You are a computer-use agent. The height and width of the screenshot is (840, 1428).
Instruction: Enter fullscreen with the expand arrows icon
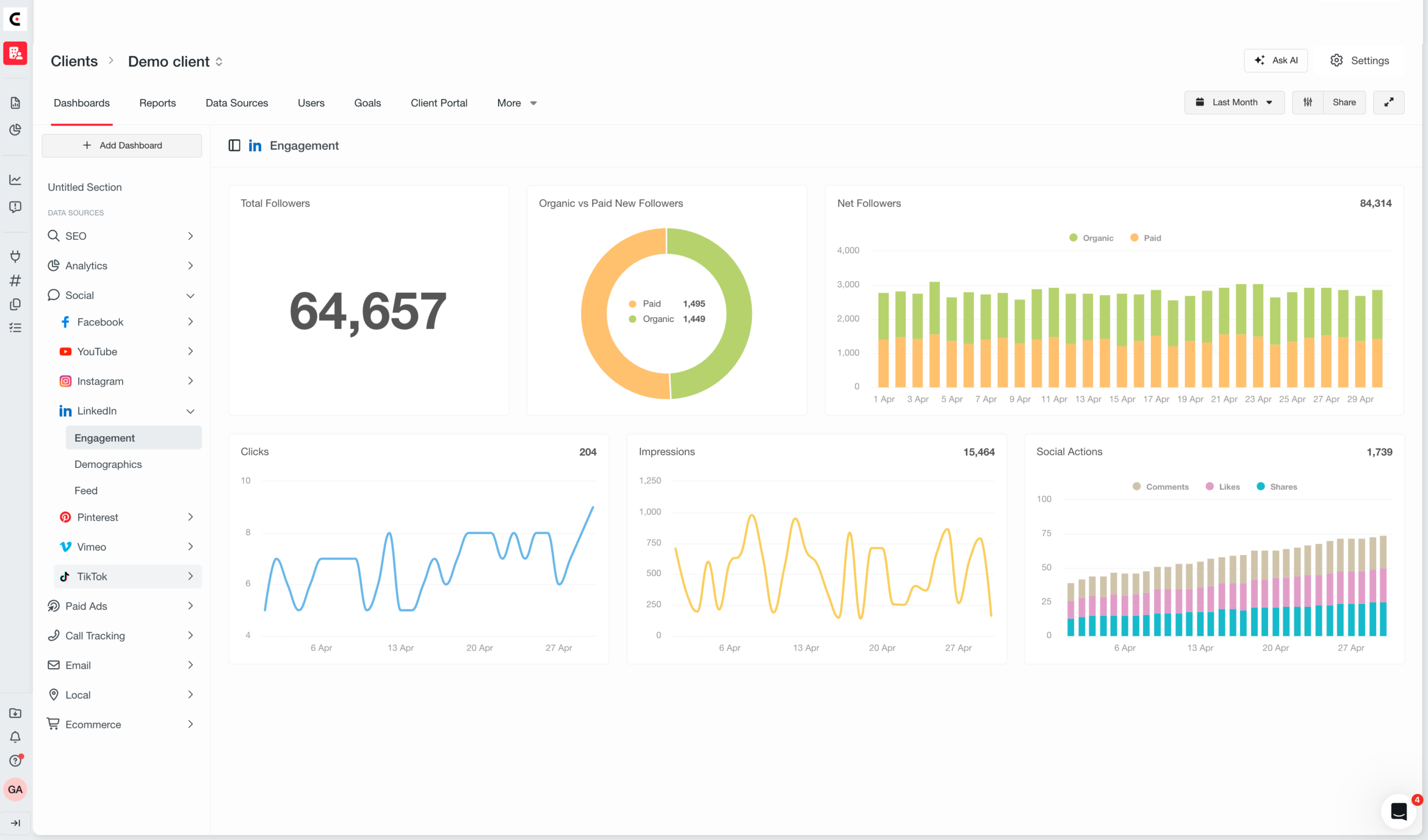click(x=1388, y=102)
